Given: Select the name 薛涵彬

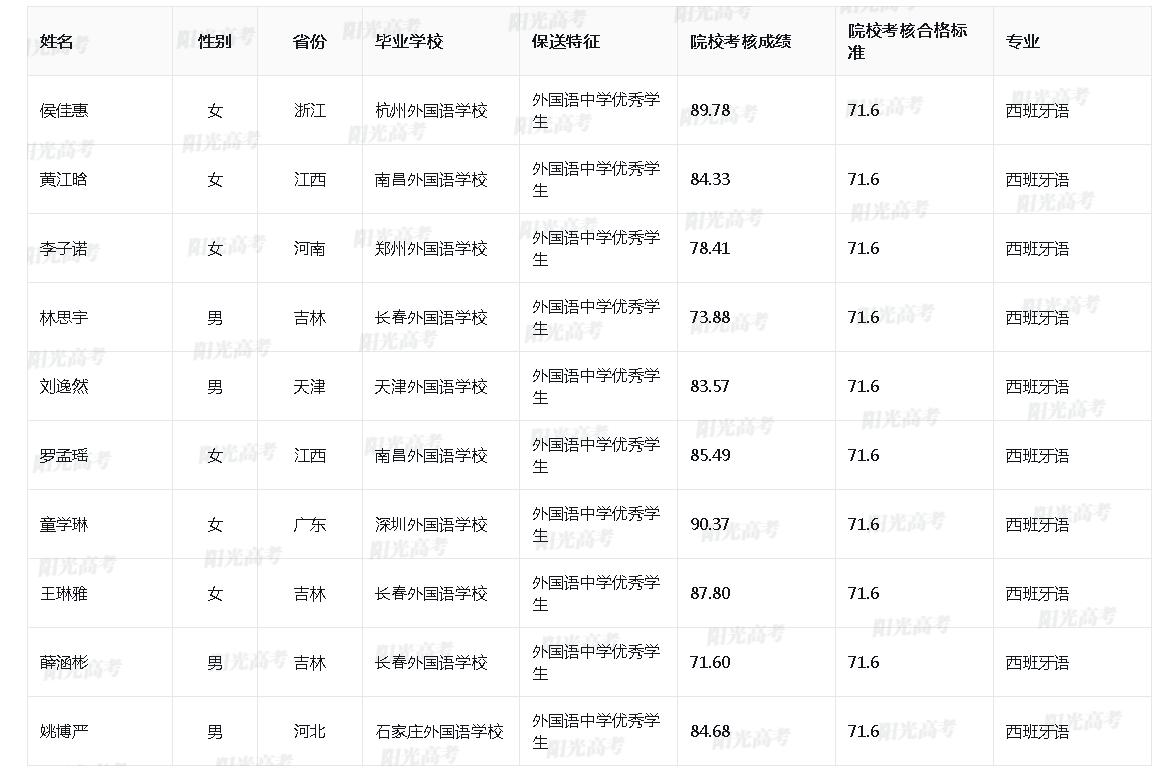Looking at the screenshot, I should (64, 662).
